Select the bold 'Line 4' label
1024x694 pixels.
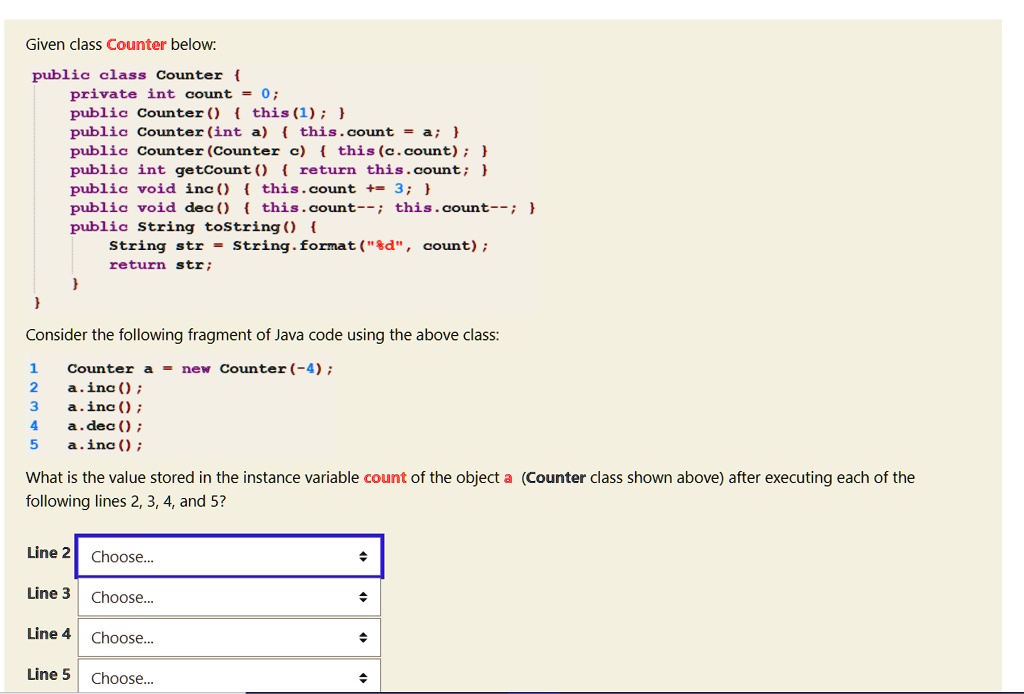49,633
